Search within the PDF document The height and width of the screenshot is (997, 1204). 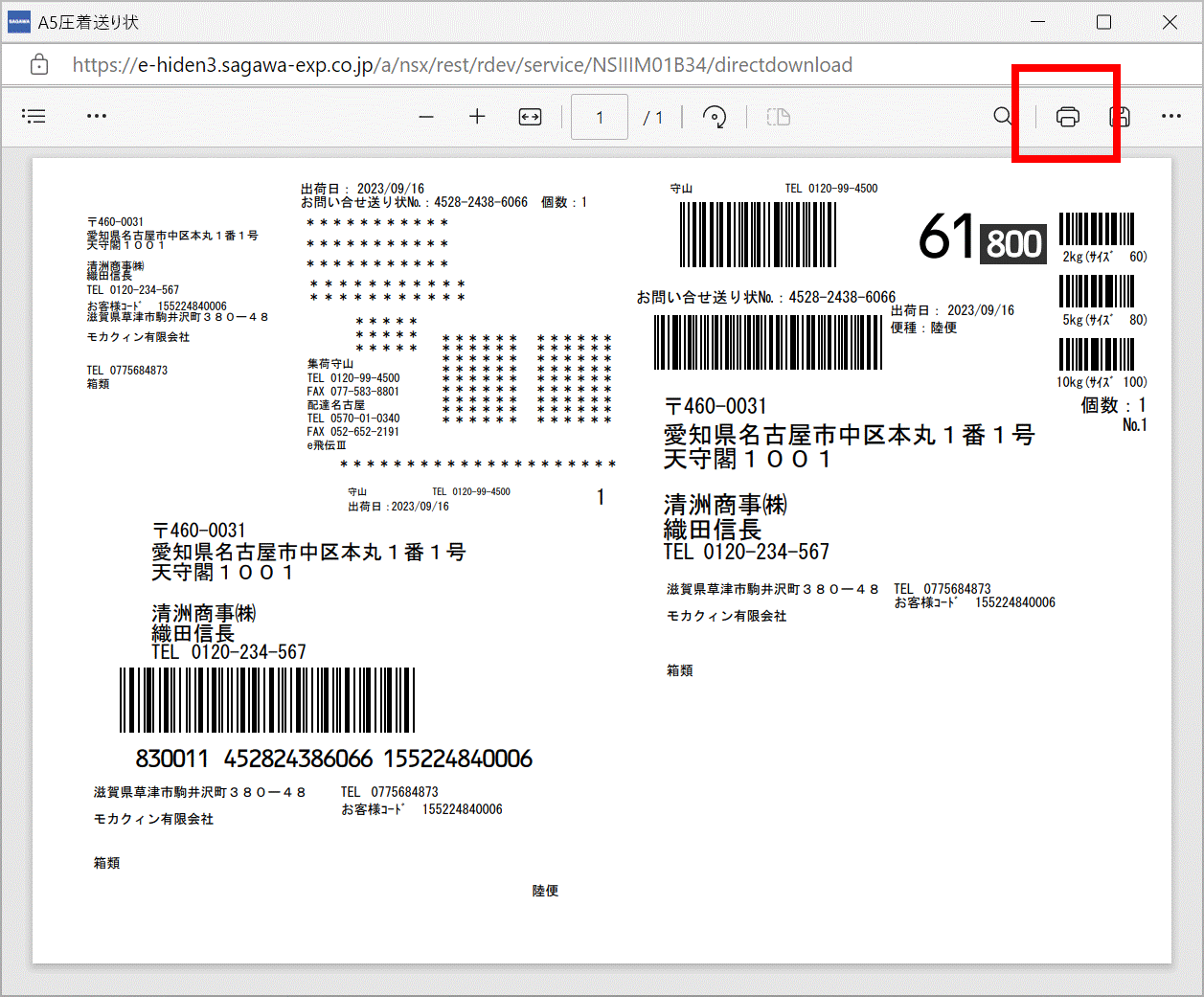(x=1003, y=117)
